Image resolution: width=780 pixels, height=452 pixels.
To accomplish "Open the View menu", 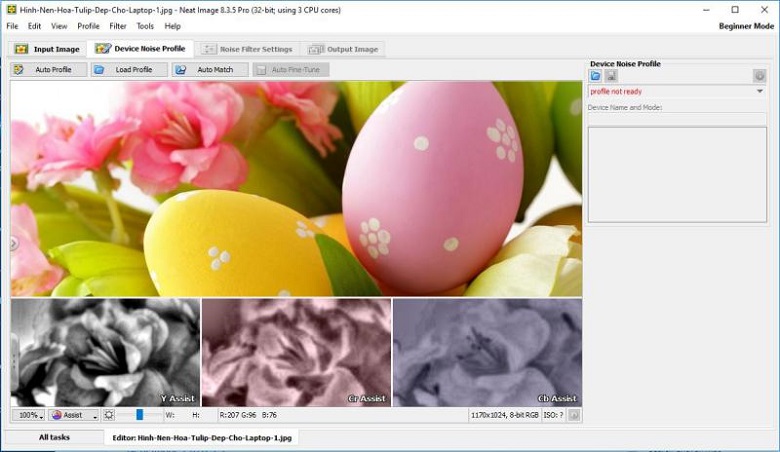I will pyautogui.click(x=59, y=26).
